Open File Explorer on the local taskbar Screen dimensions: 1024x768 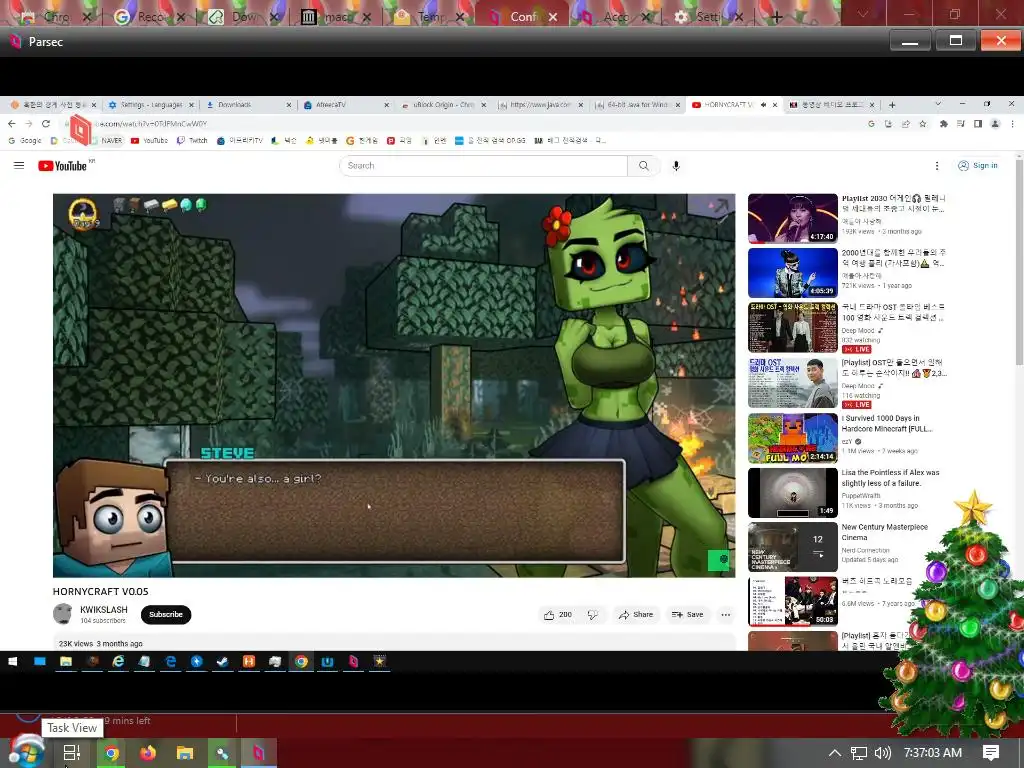[x=185, y=753]
